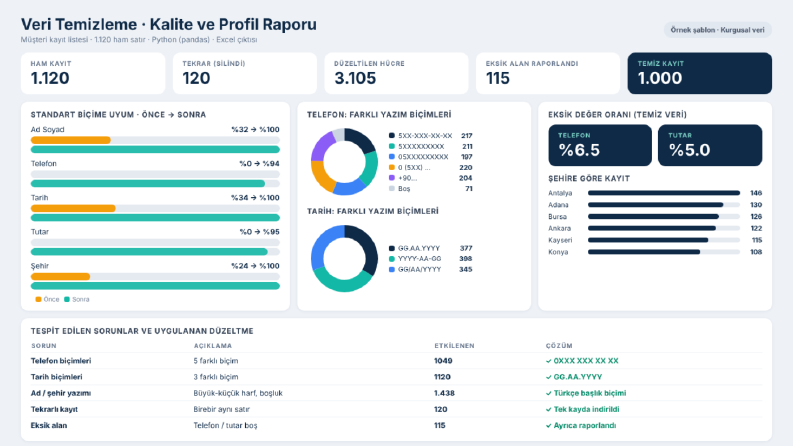Click the green checkmark beside 0XXX XXX XX XX
Image resolution: width=793 pixels, height=446 pixels.
pyautogui.click(x=549, y=361)
